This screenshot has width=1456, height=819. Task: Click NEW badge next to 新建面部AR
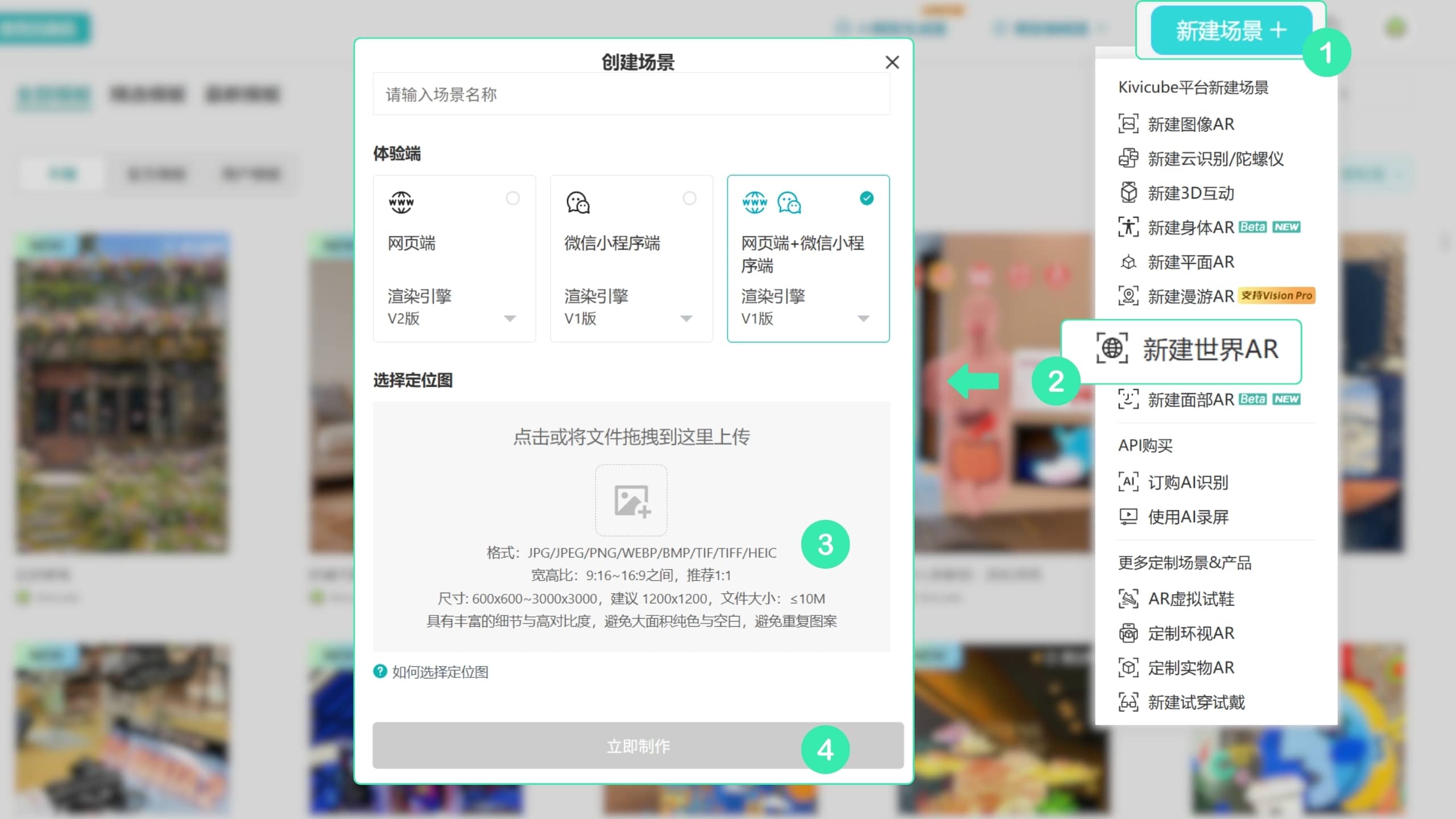pos(1287,399)
